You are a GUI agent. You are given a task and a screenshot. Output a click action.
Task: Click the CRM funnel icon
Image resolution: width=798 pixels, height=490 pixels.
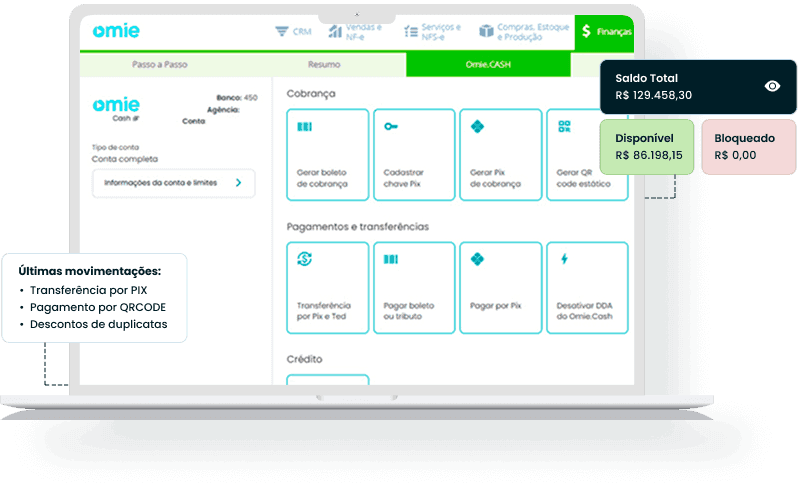(281, 32)
